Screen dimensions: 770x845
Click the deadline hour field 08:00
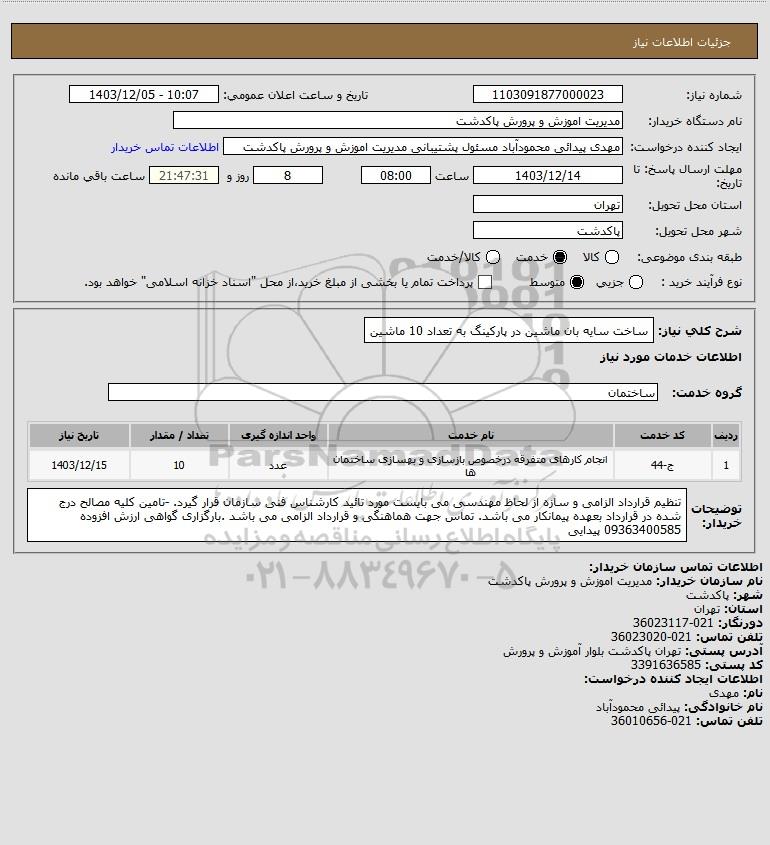pyautogui.click(x=396, y=176)
